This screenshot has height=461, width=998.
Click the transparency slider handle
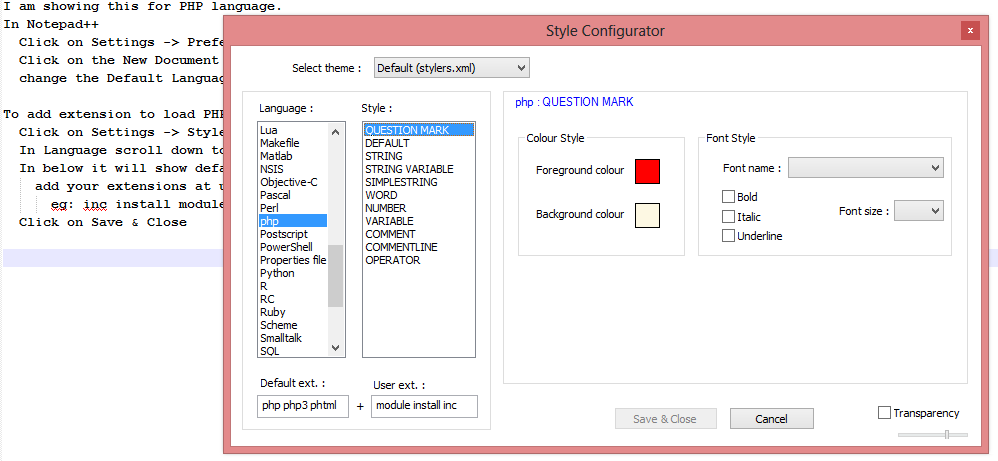(x=947, y=434)
